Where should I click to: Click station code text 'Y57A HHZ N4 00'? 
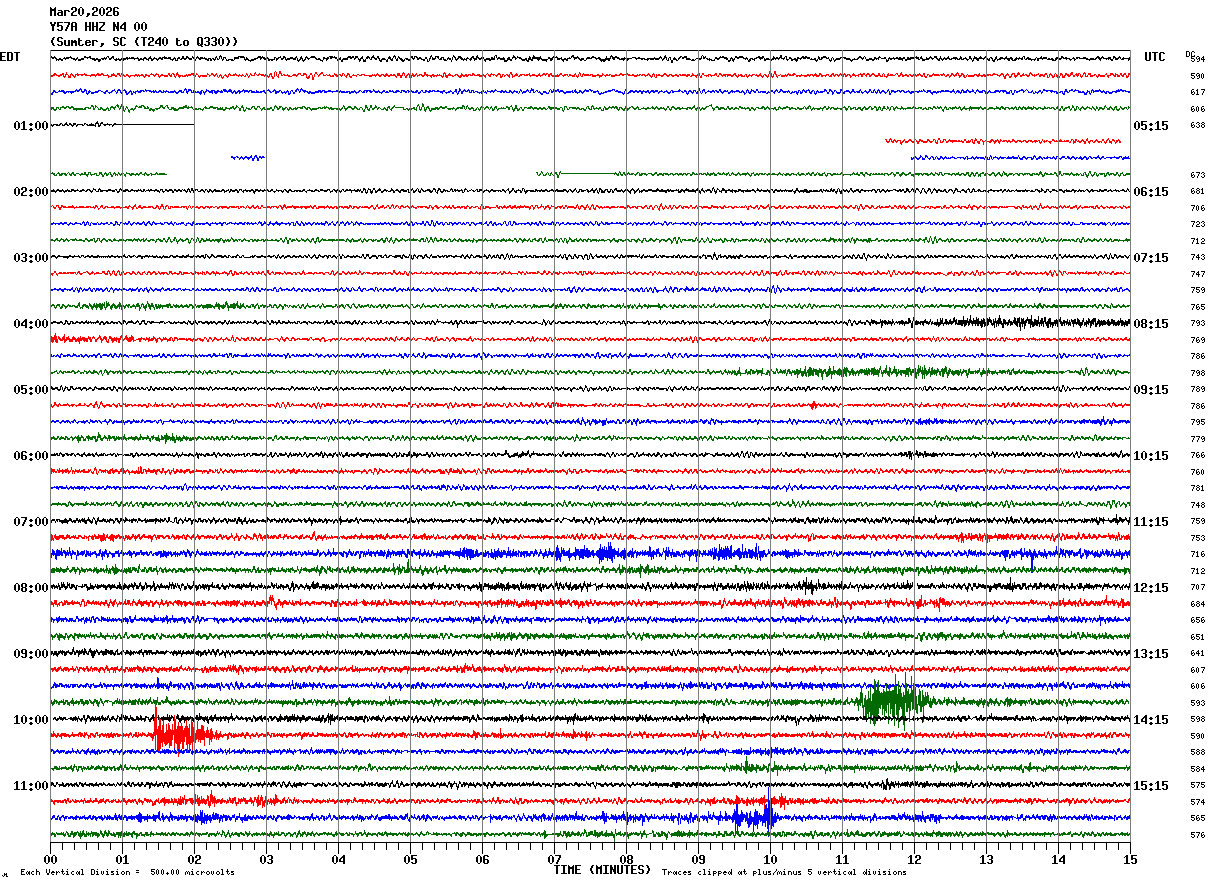pos(98,27)
